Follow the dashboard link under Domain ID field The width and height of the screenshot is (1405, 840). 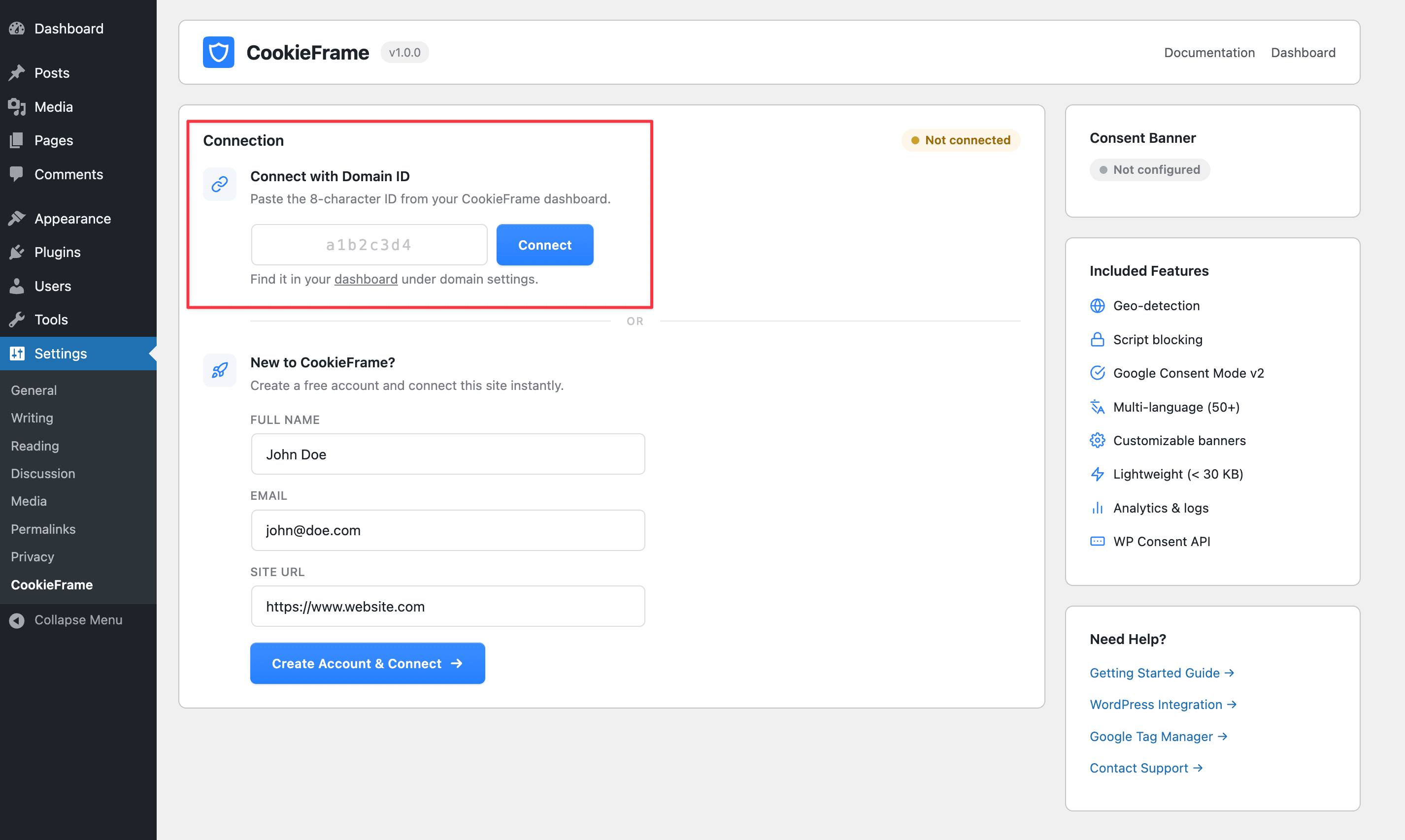click(x=366, y=279)
